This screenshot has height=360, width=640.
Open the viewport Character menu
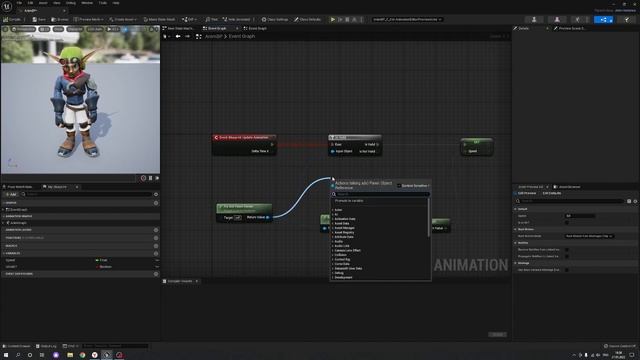75,29
